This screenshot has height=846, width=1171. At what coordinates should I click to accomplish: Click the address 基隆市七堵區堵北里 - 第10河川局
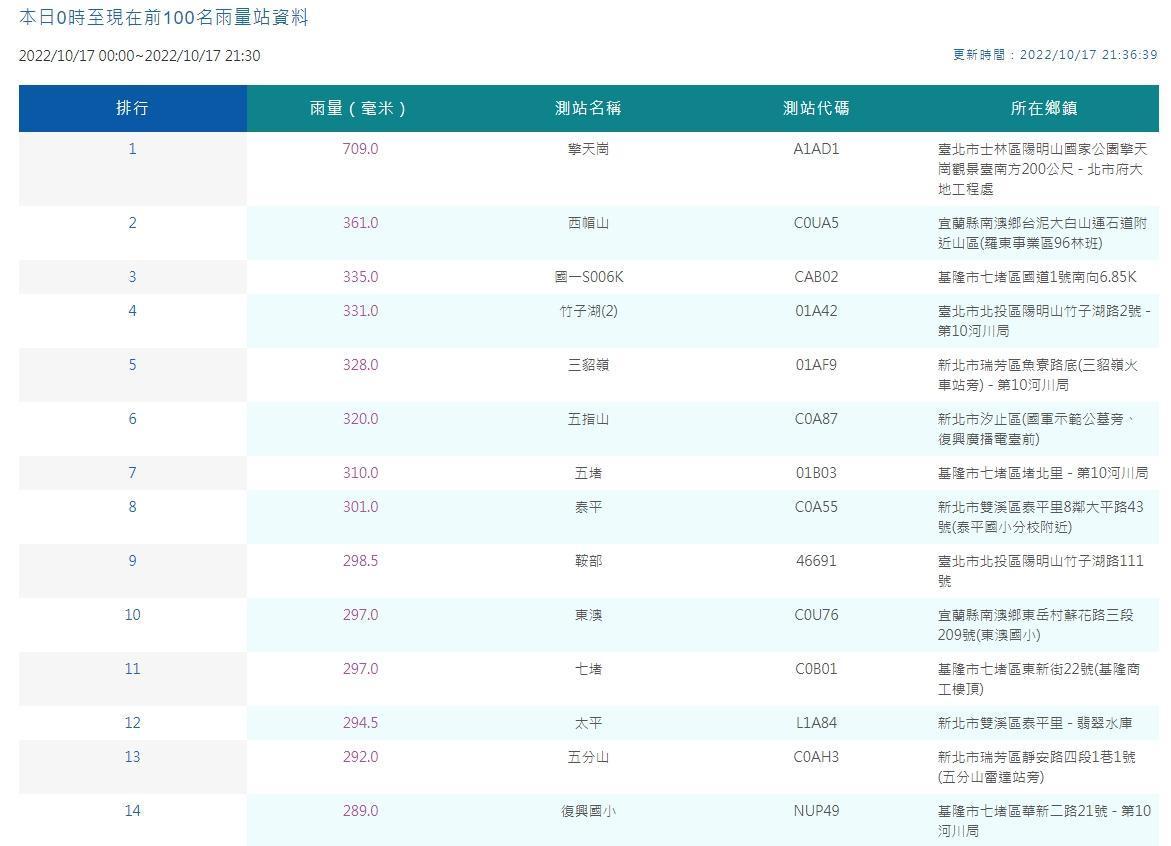pos(1043,473)
